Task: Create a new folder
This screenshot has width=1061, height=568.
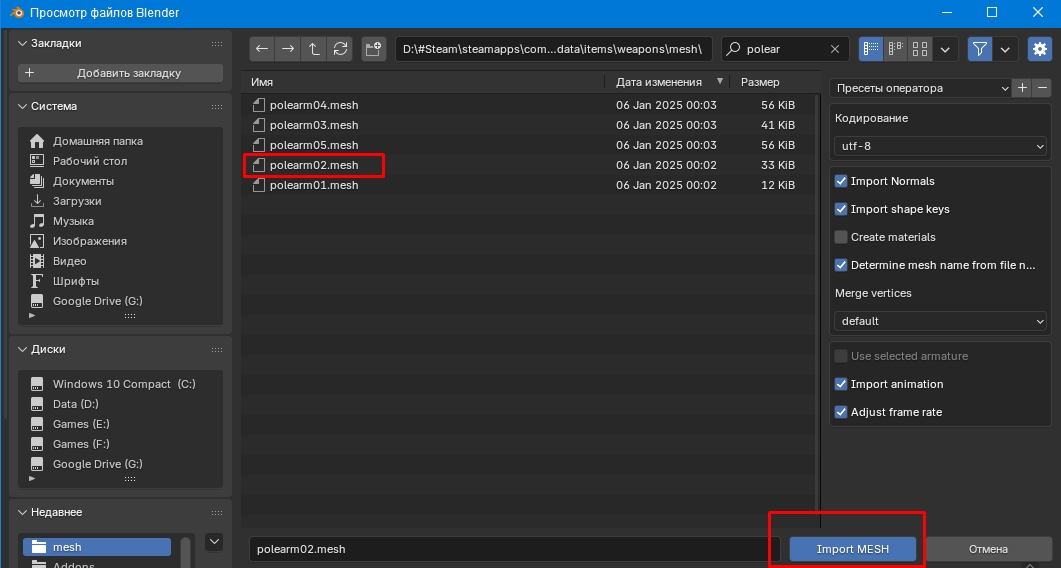Action: [x=374, y=49]
